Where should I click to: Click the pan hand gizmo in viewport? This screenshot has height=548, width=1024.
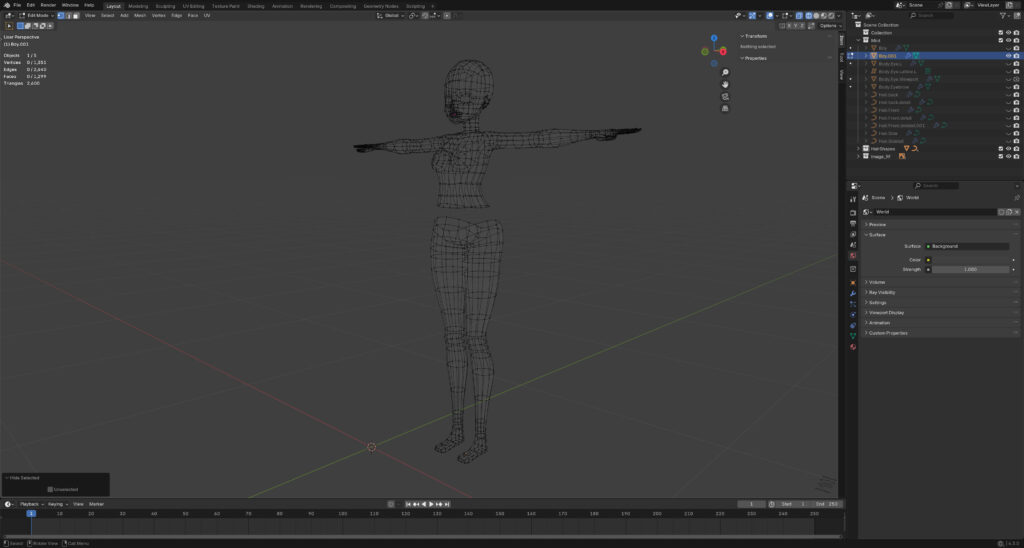(x=725, y=84)
